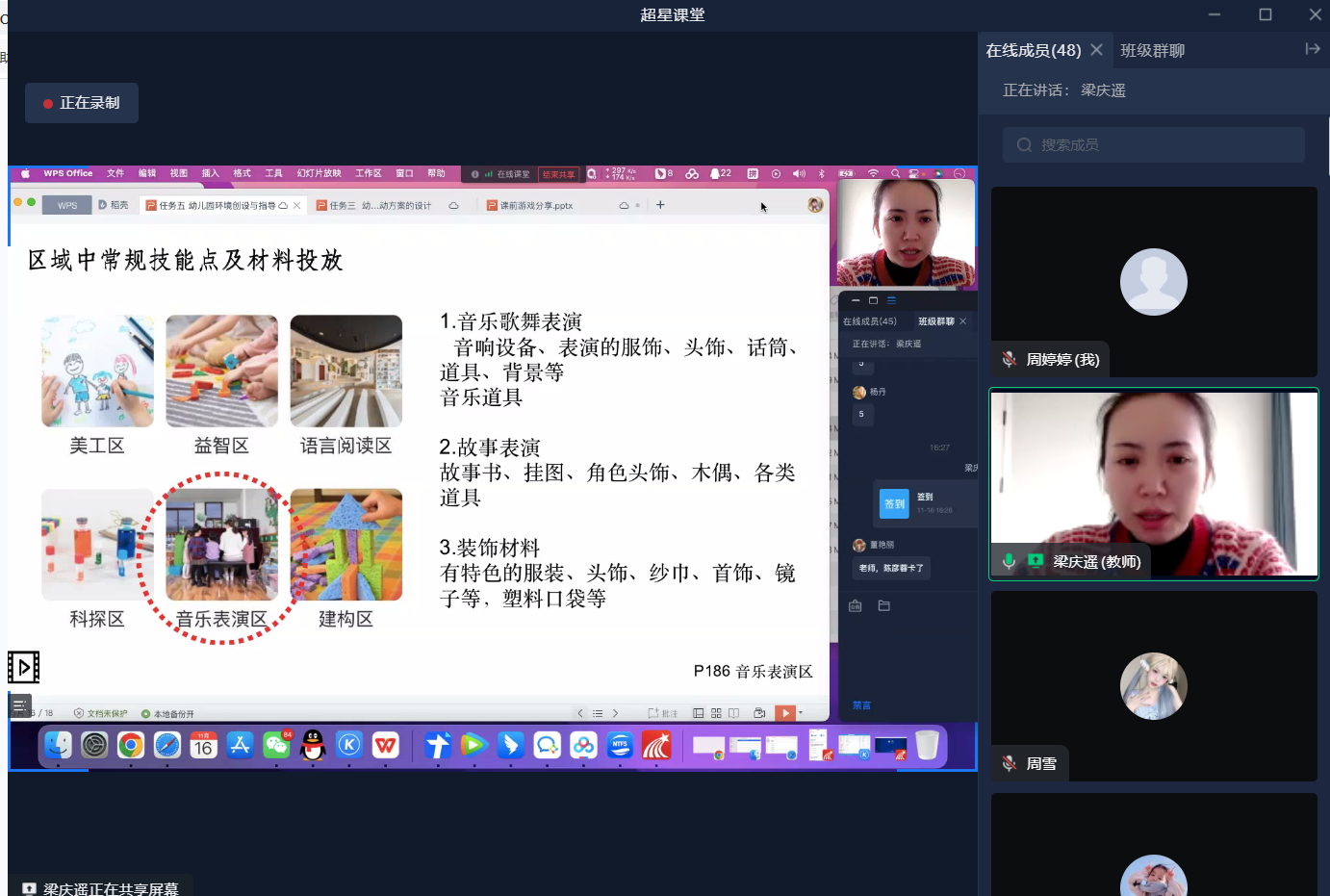Click the 美工区 picture on the slide

(x=97, y=371)
